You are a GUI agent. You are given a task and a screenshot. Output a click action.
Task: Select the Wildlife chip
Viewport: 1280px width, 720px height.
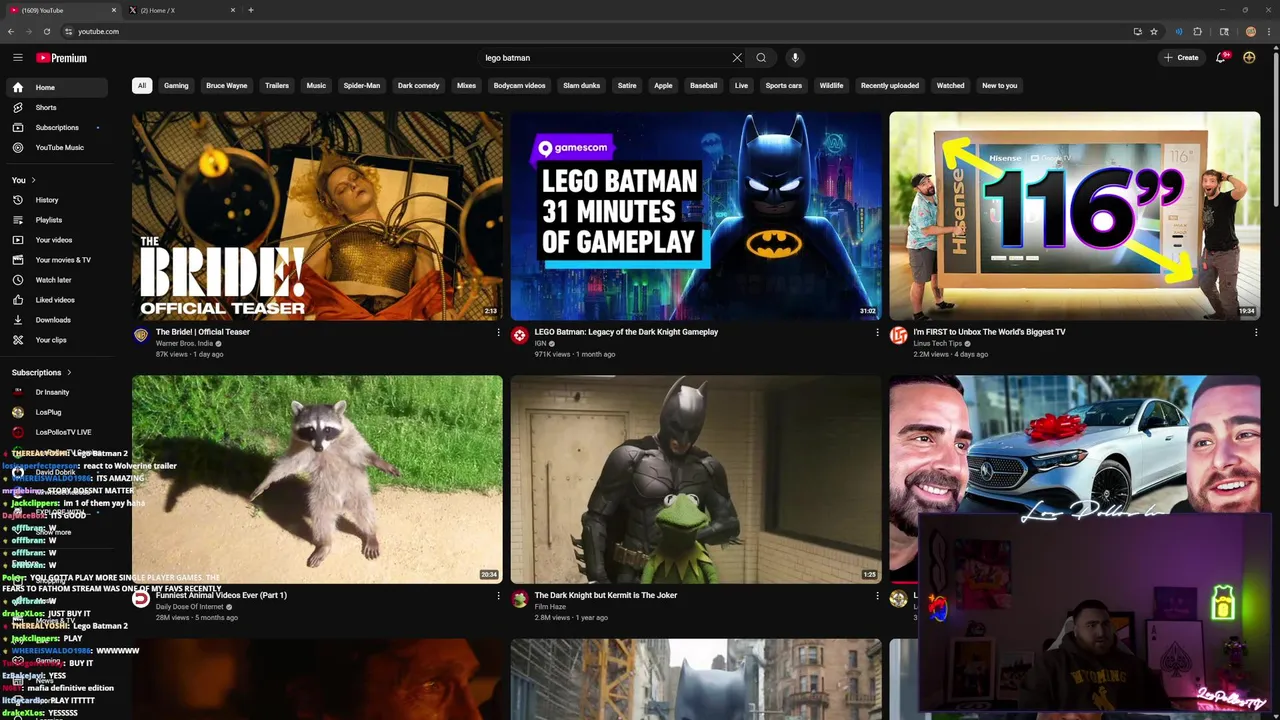coord(831,85)
